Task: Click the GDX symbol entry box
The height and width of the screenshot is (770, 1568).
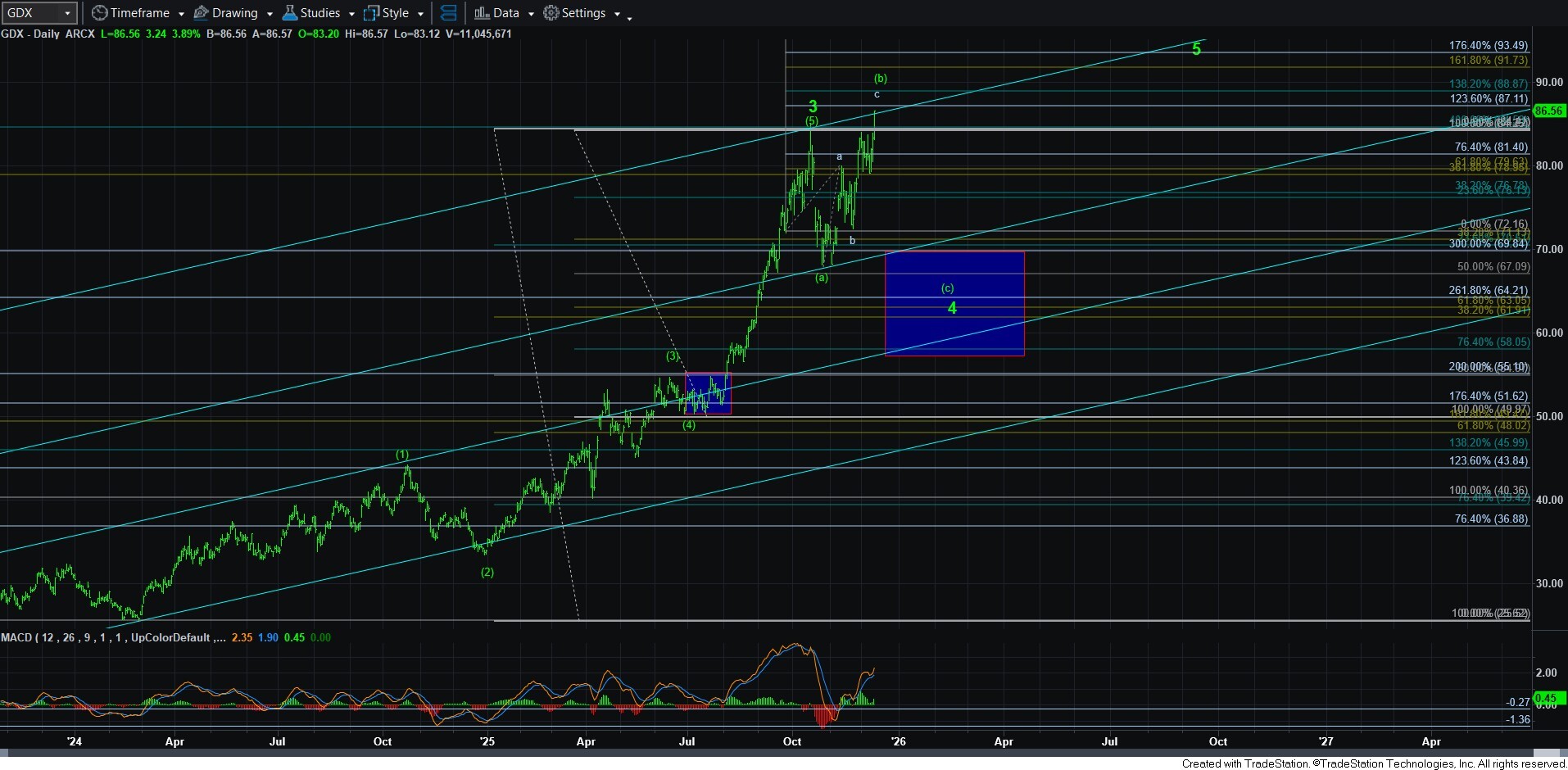Action: pos(31,13)
